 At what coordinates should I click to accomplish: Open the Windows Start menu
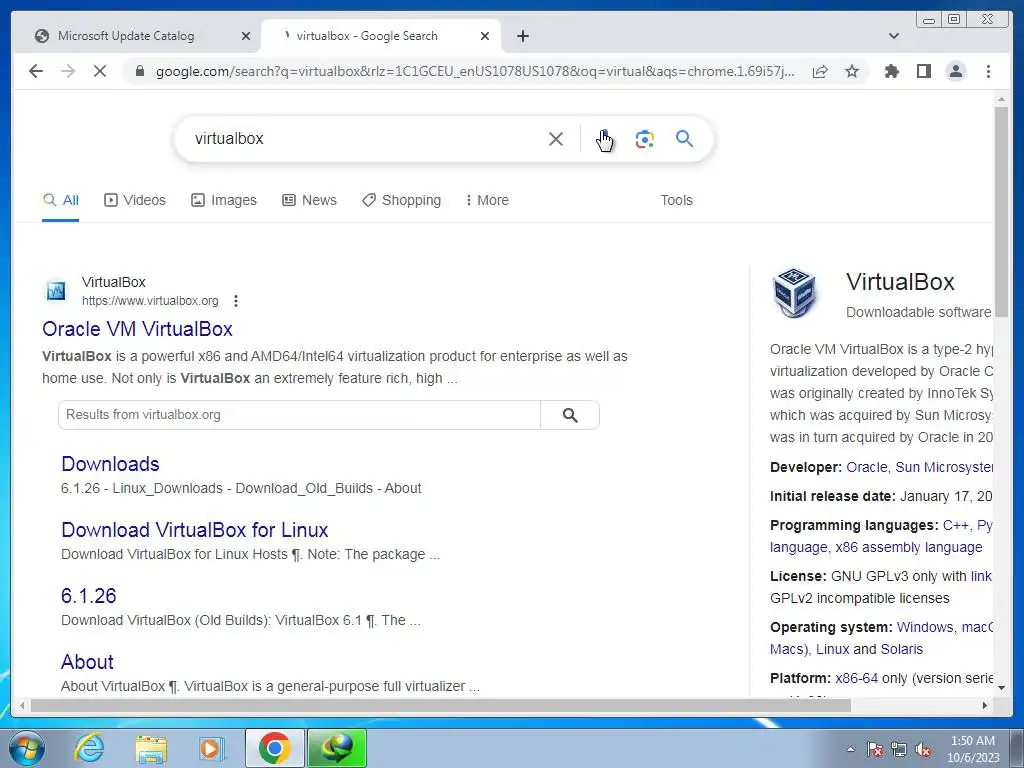click(27, 748)
